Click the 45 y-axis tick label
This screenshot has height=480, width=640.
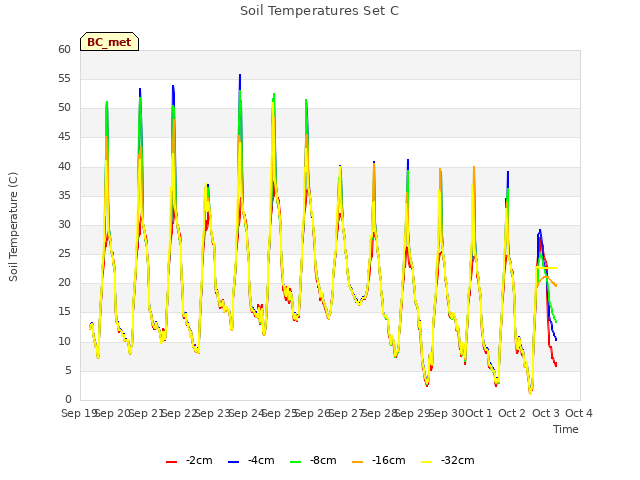click(64, 137)
